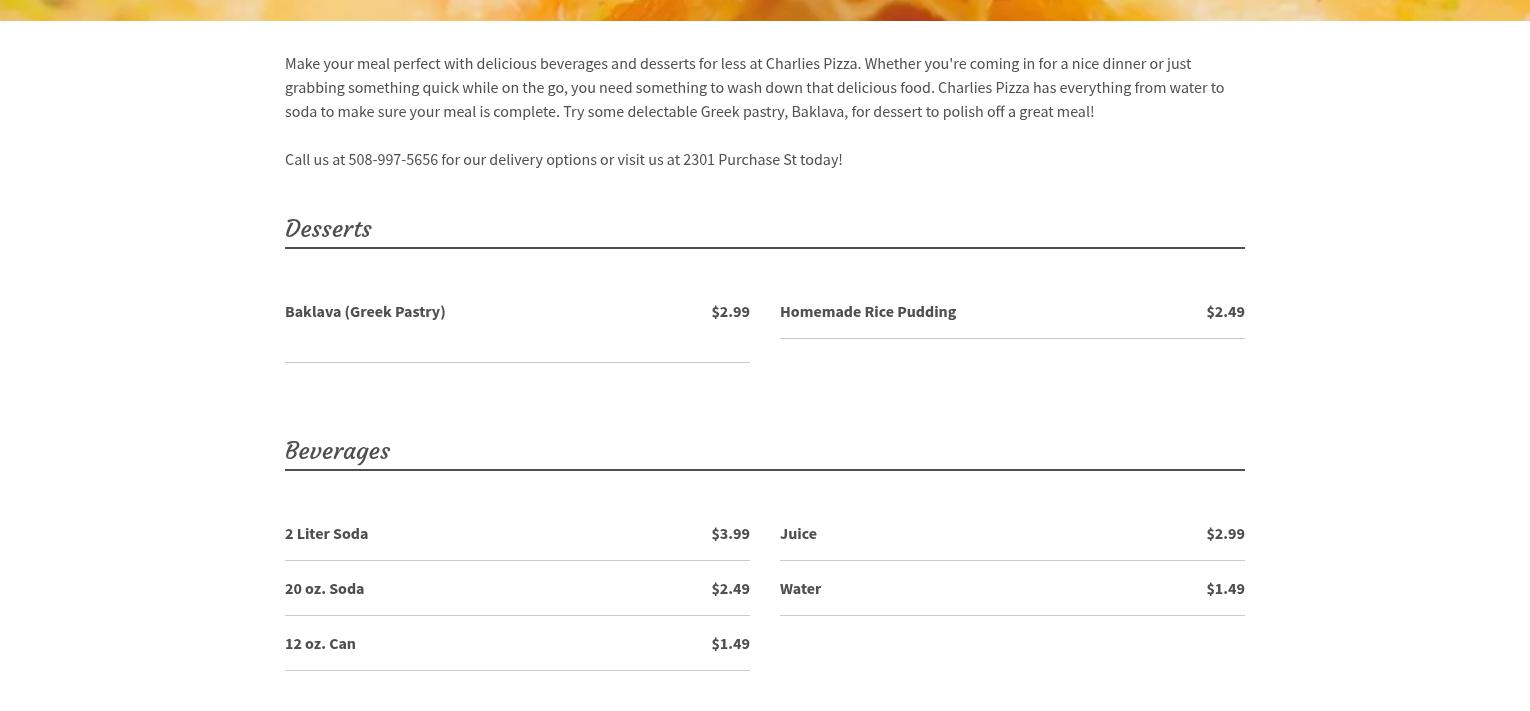The height and width of the screenshot is (711, 1530).
Task: Click the pizza banner image at top
Action: [x=765, y=9]
